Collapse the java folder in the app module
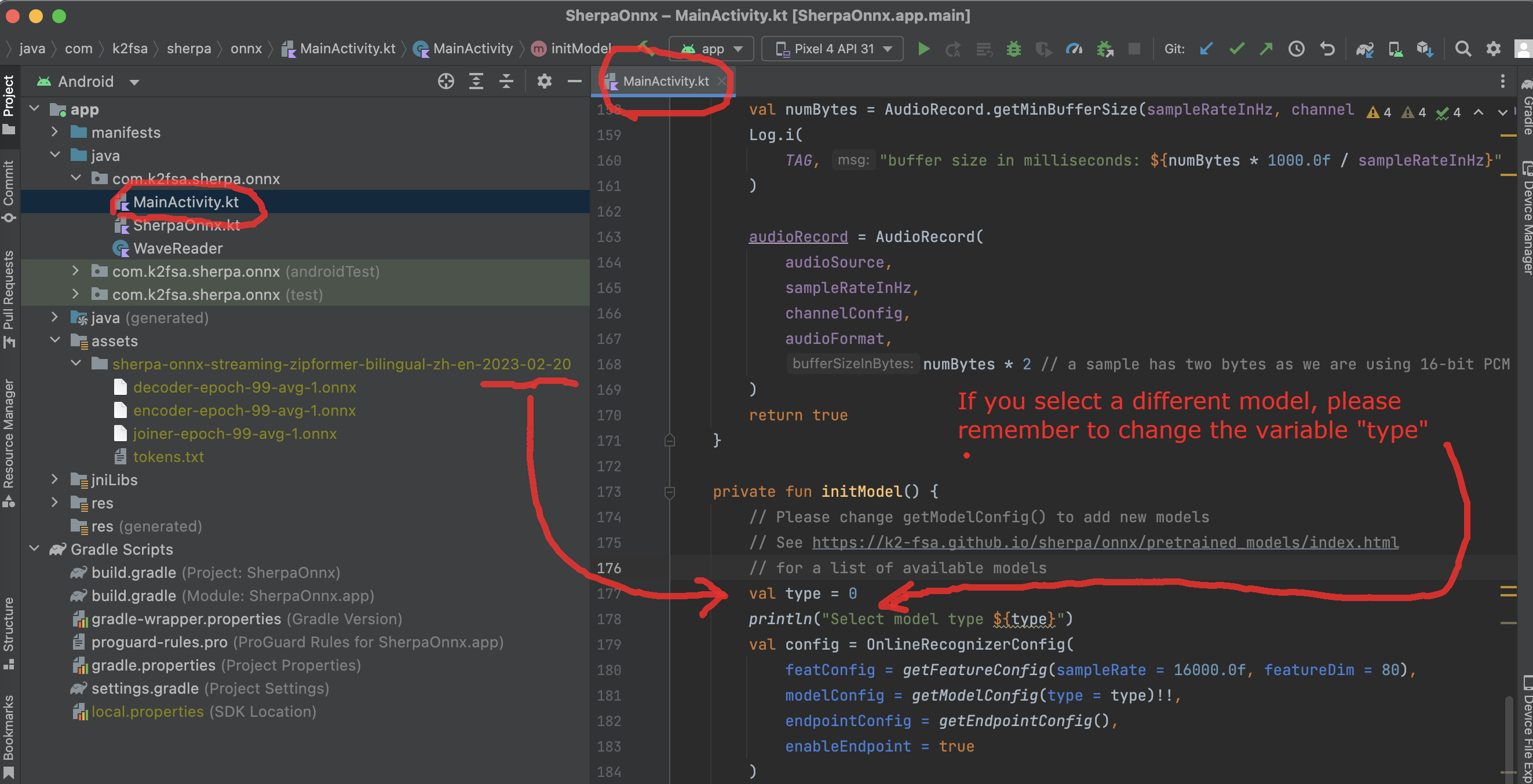Image resolution: width=1533 pixels, height=784 pixels. [x=54, y=155]
